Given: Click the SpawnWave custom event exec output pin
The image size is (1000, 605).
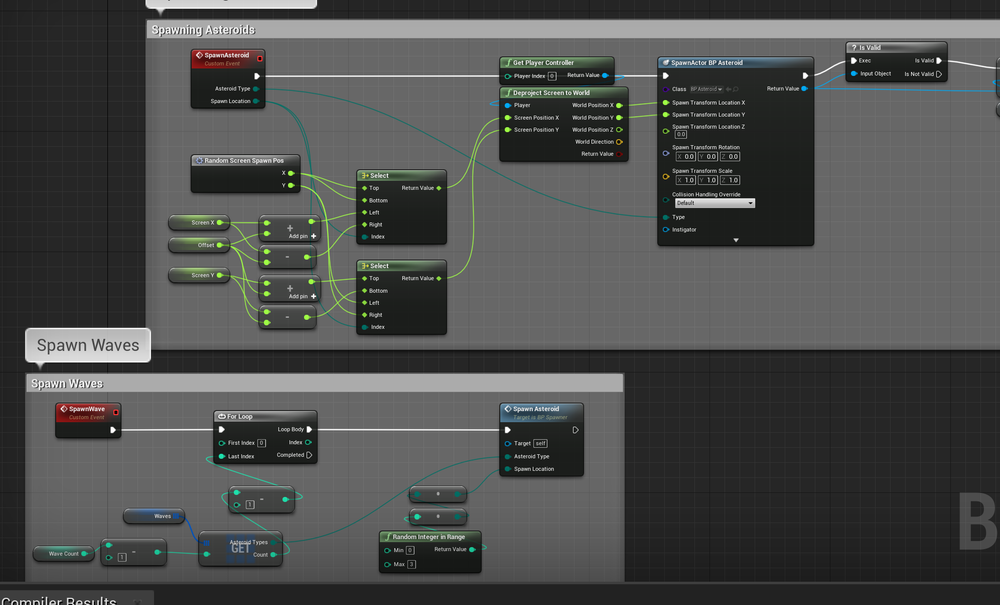Looking at the screenshot, I should 113,430.
